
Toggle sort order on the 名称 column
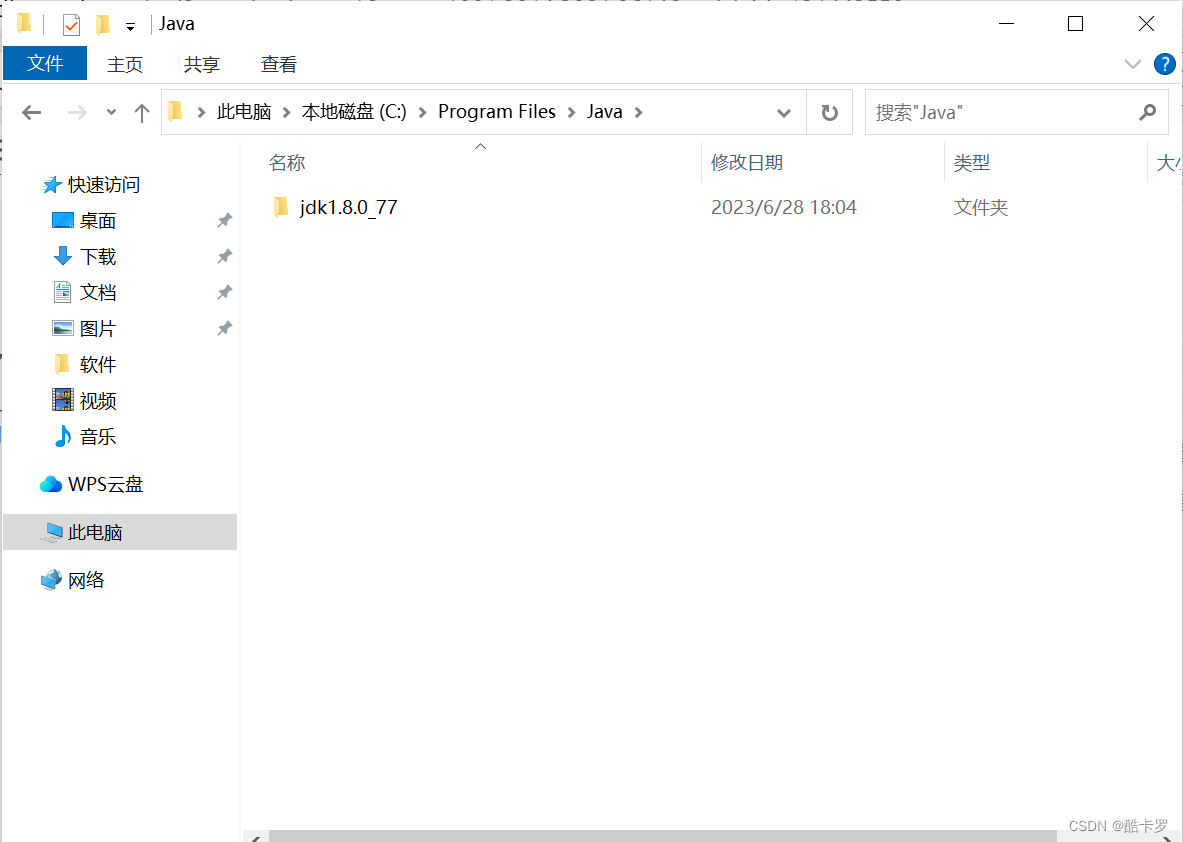coord(287,162)
